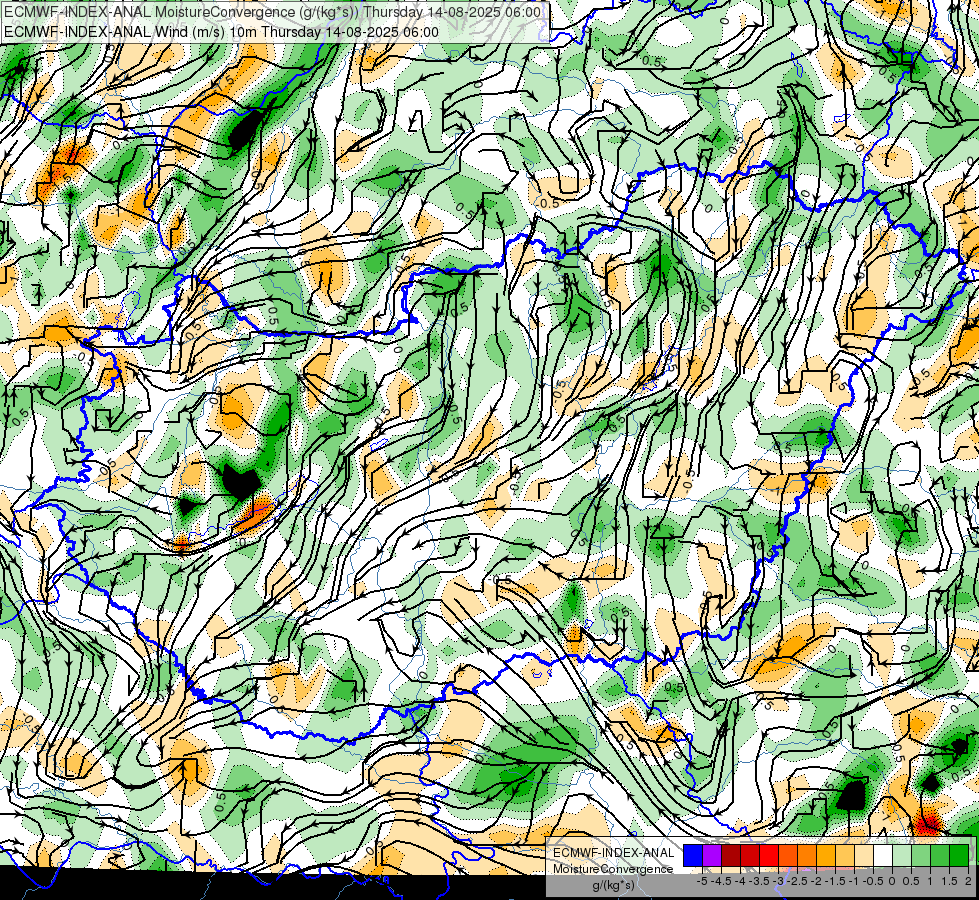Viewport: 979px width, 900px height.
Task: Click the orange swatch between -2.5 and -2
Action: [x=807, y=855]
